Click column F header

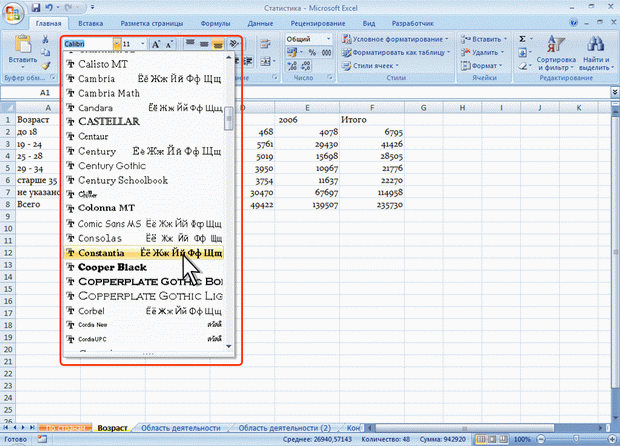point(372,108)
